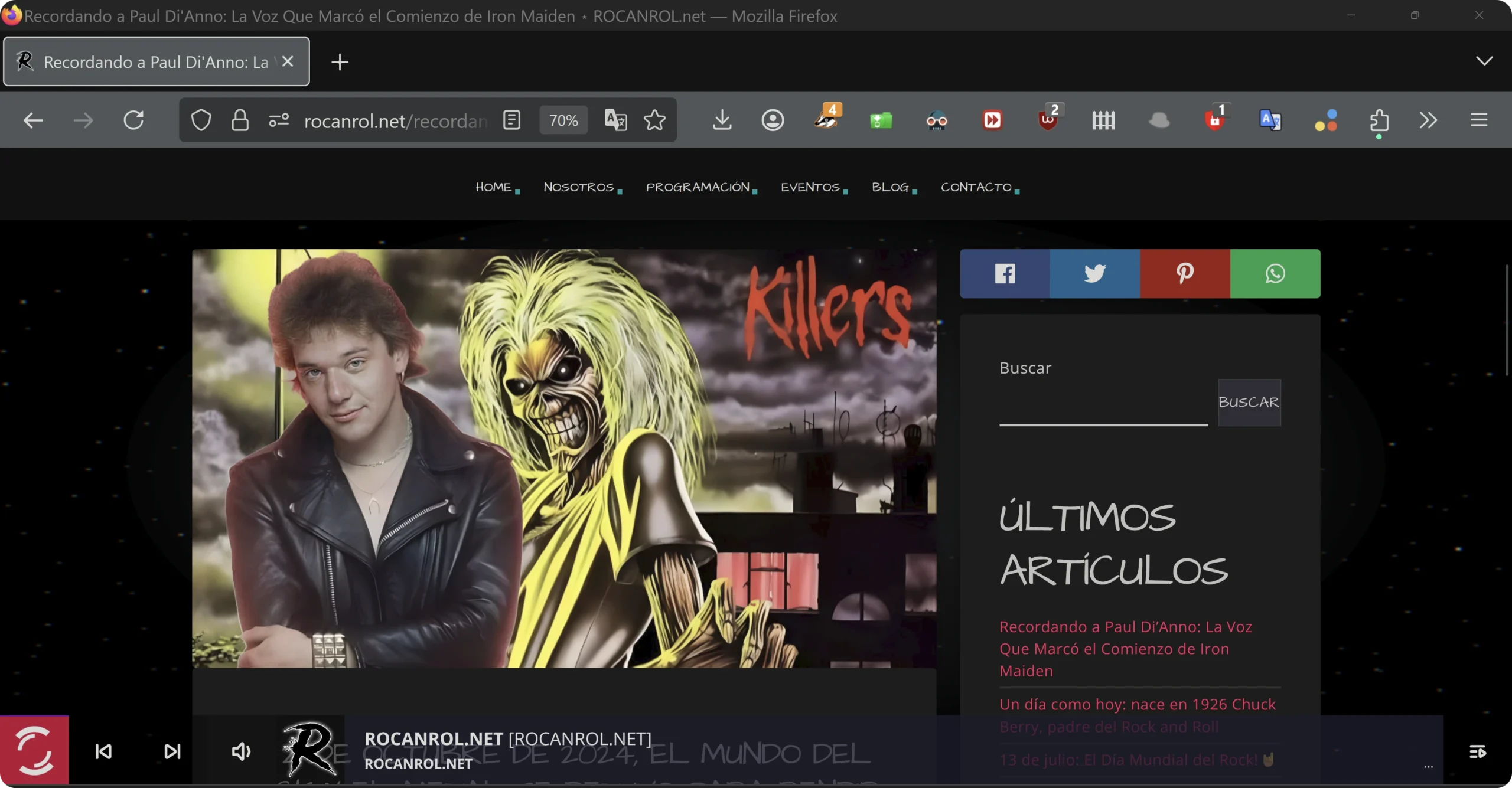
Task: Click the translate page icon in address bar
Action: pos(615,120)
